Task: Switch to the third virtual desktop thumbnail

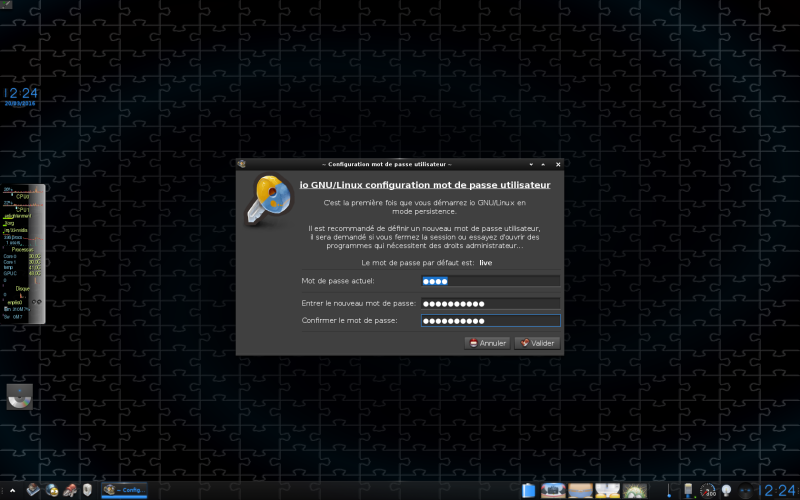Action: pyautogui.click(x=608, y=490)
